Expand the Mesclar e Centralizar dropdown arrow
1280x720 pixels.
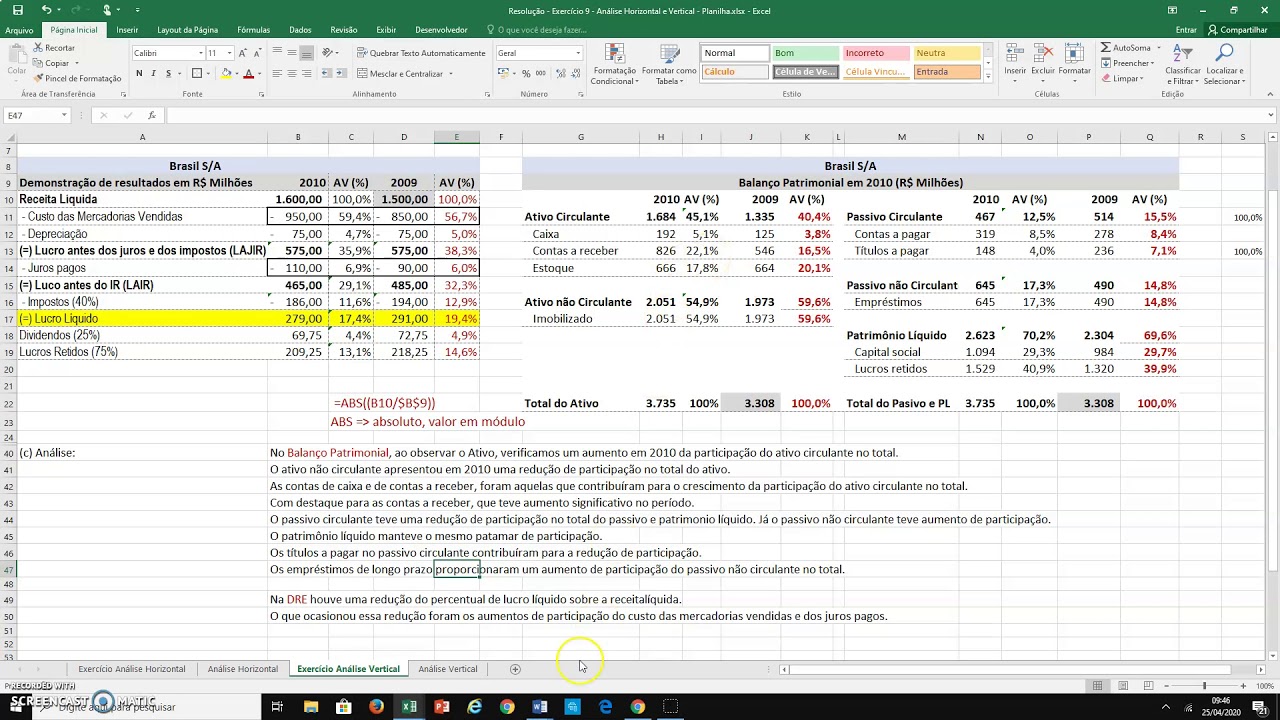(x=451, y=73)
